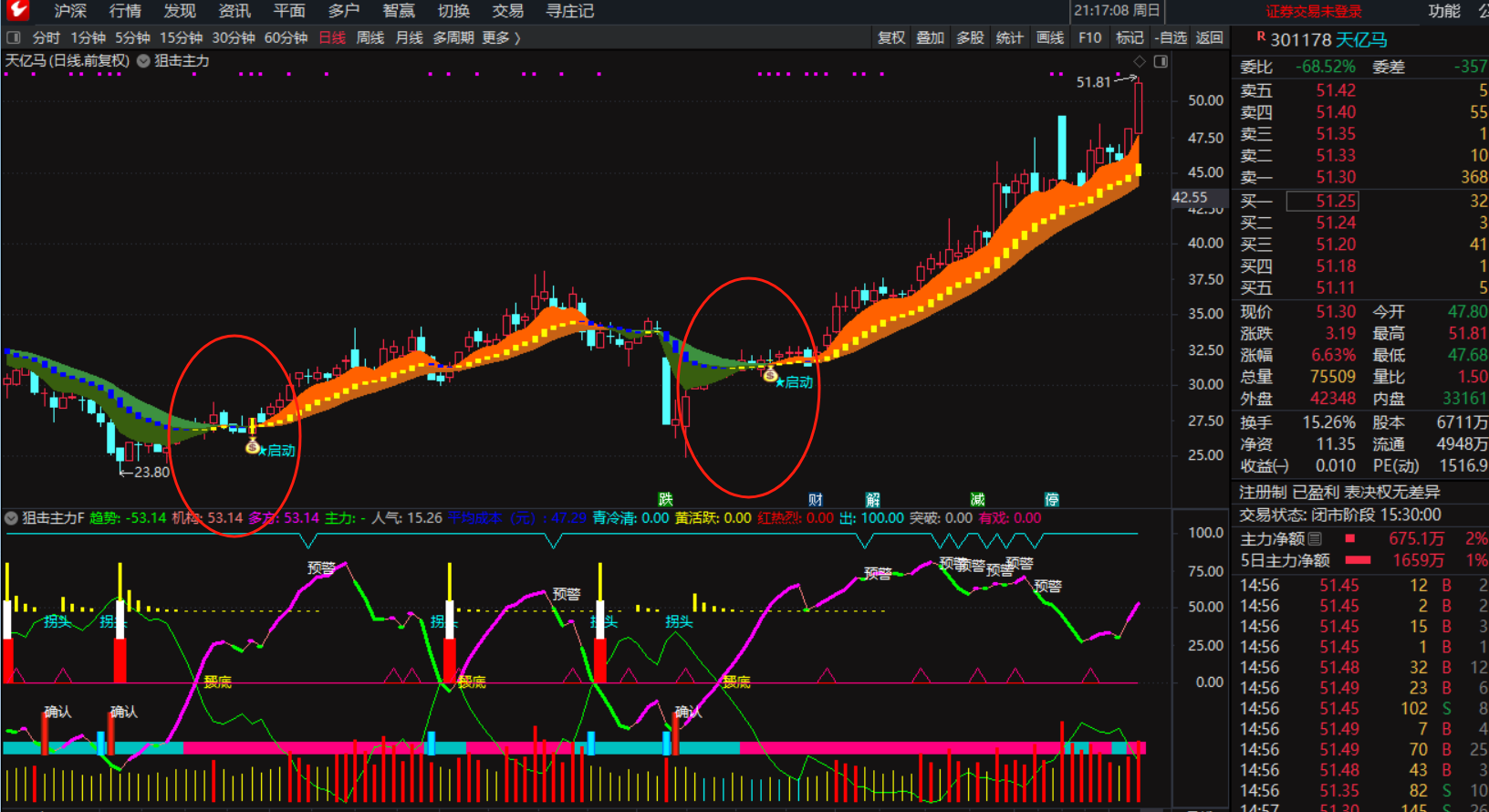
Task: Toggle right panel icon above the chart
Action: 1161,61
